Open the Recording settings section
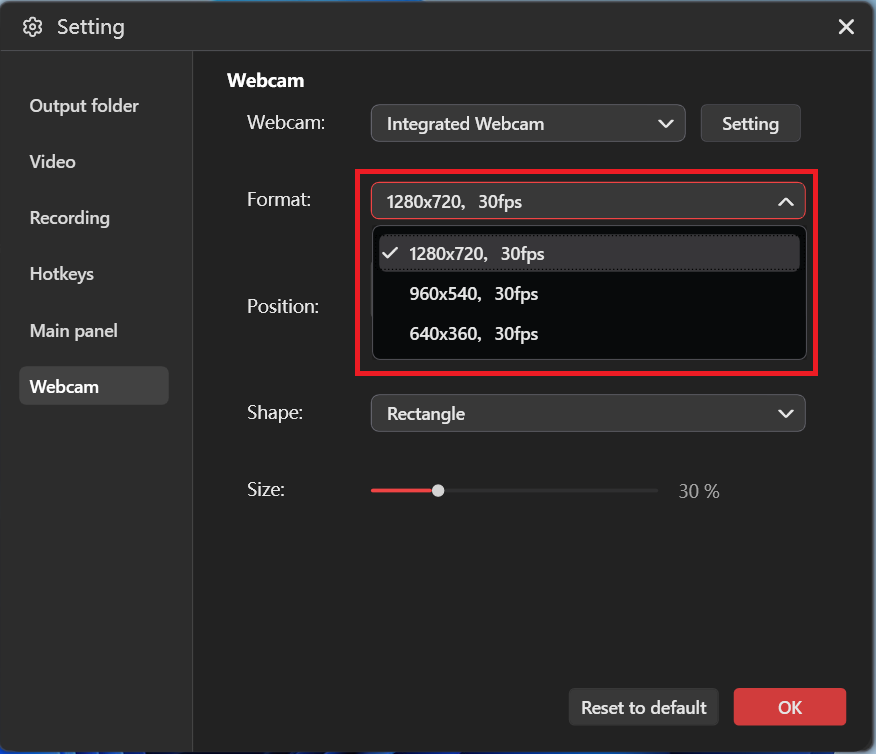876x754 pixels. 69,217
